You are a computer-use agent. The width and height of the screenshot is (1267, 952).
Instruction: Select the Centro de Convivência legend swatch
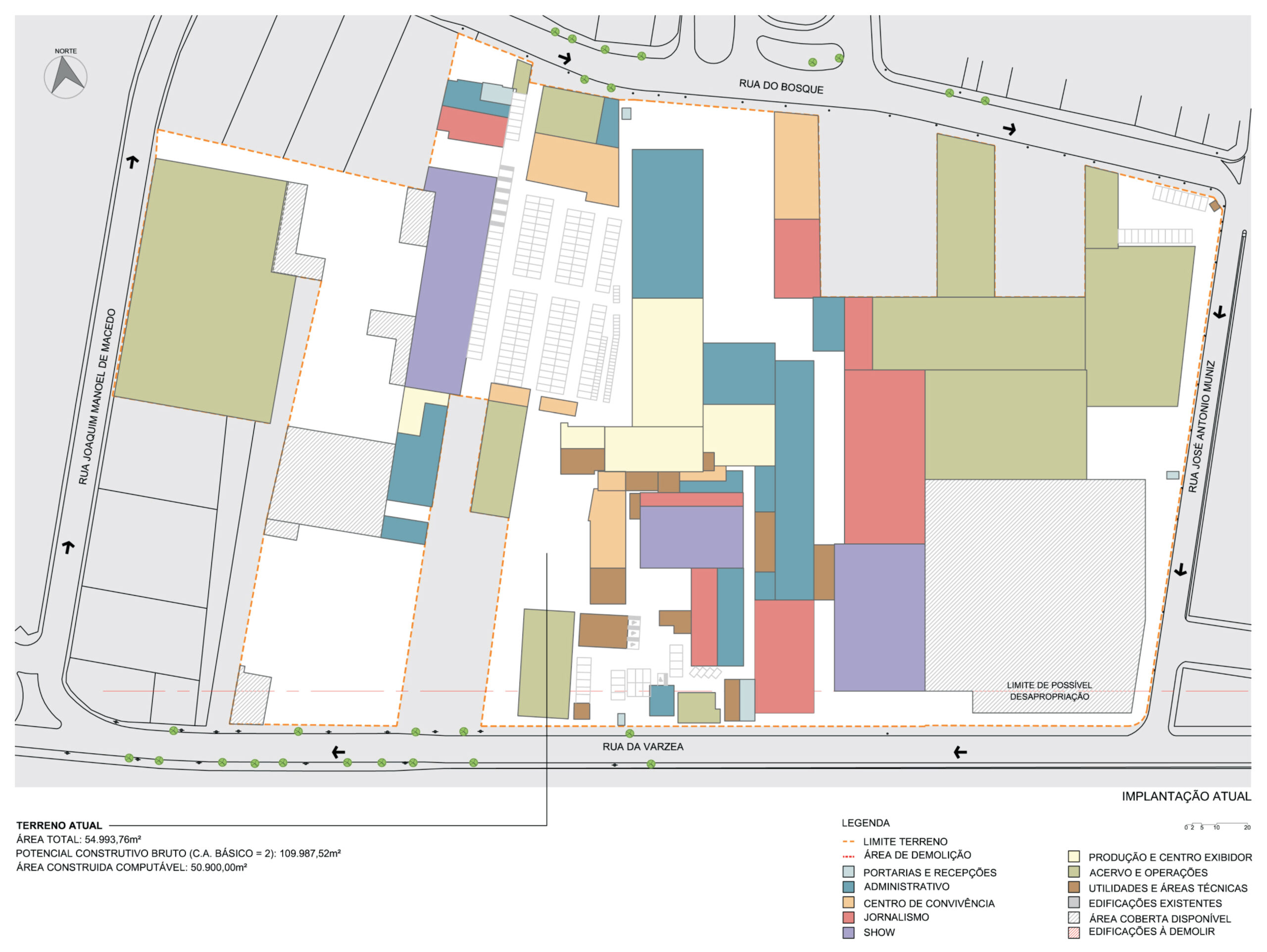[x=848, y=903]
